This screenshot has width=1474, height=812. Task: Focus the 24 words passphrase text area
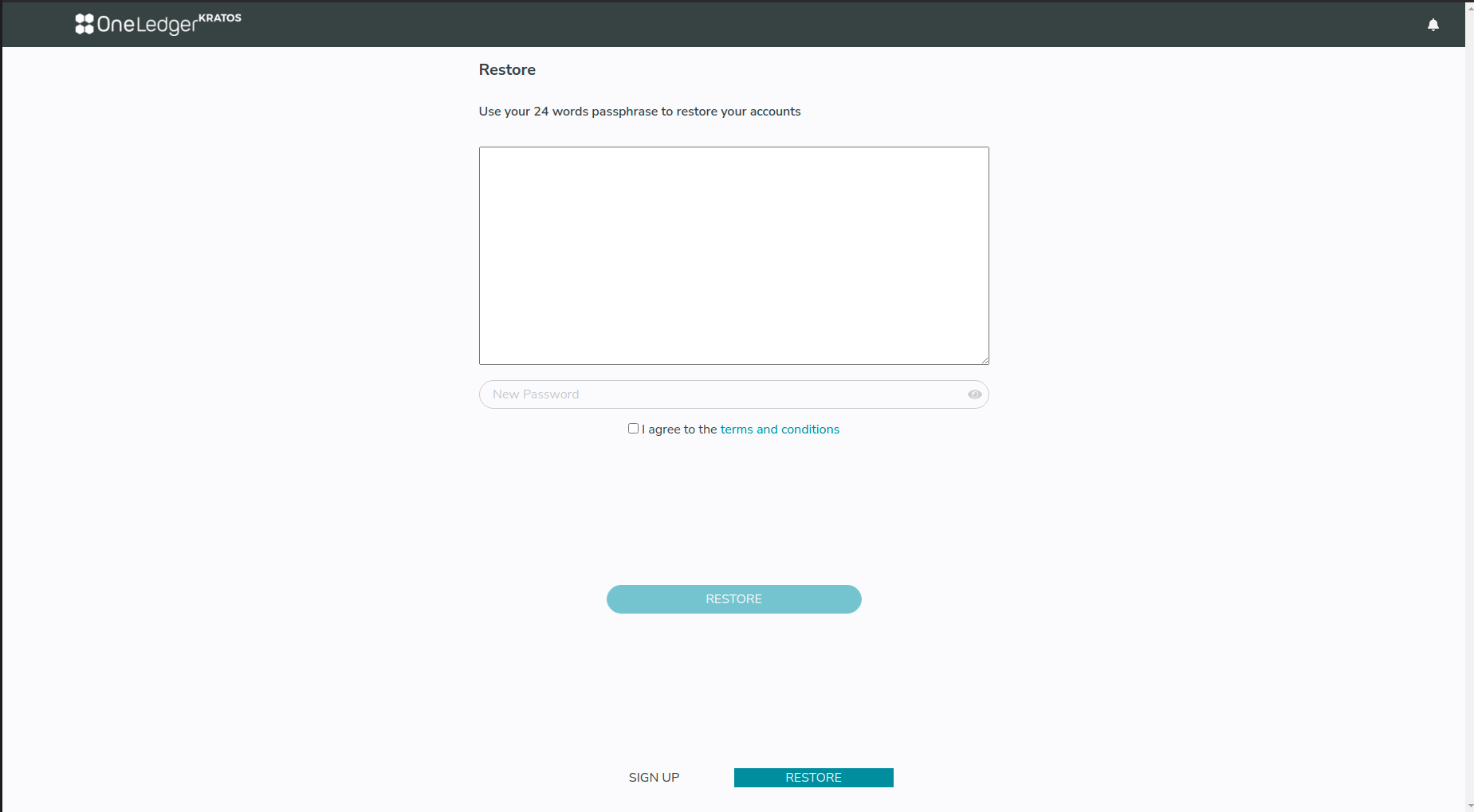click(x=733, y=255)
